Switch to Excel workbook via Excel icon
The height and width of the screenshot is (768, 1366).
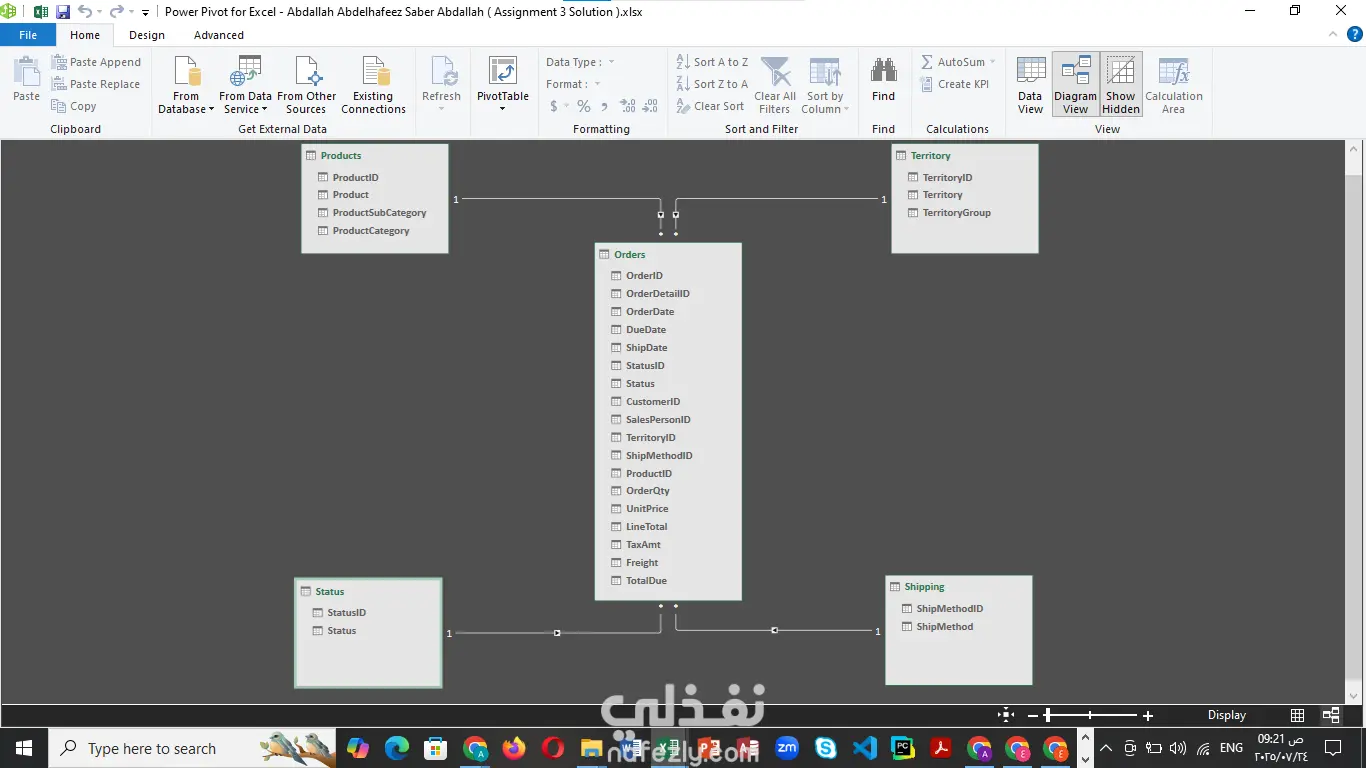(41, 12)
